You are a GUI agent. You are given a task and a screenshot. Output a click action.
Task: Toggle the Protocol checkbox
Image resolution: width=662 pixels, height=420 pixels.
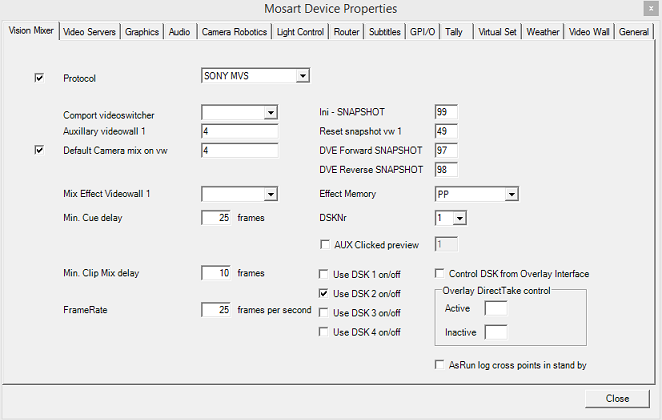pos(40,77)
